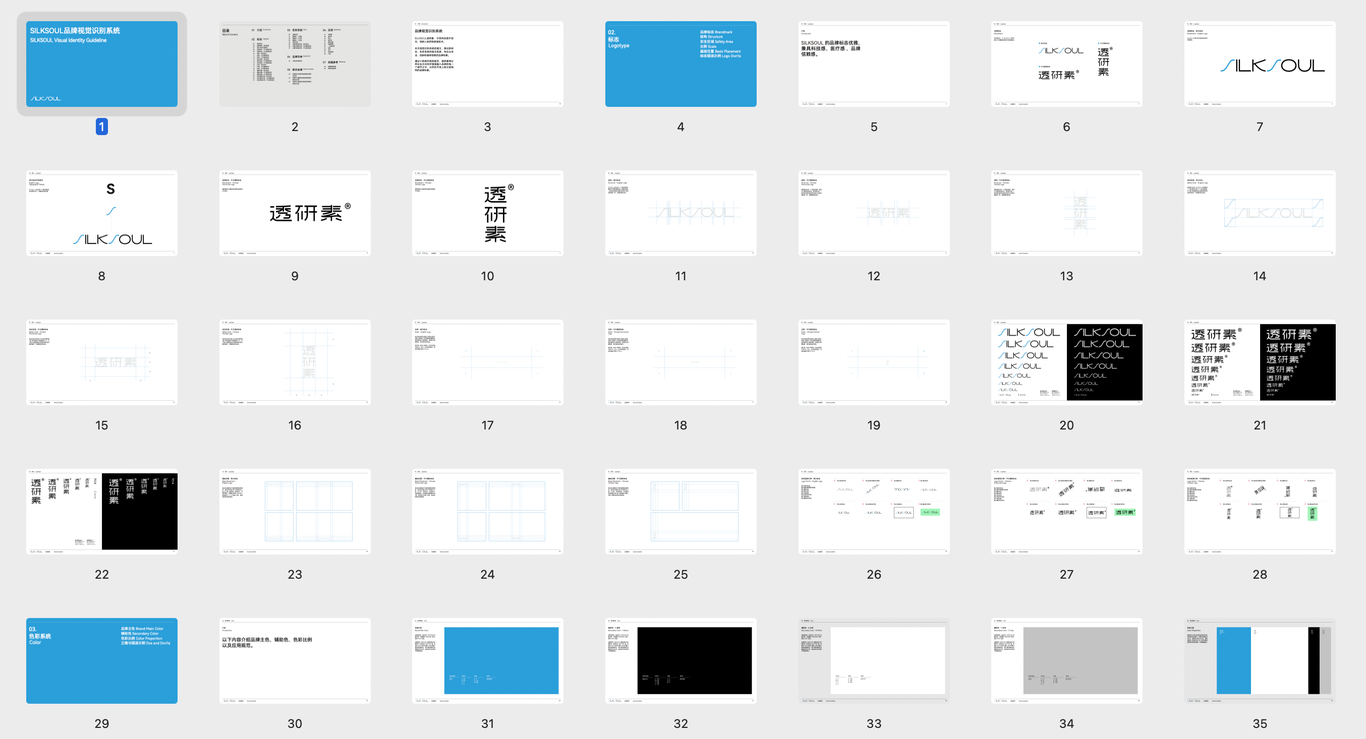
Task: Select slide 22 vertical logo scale thumbnail
Action: (x=102, y=511)
